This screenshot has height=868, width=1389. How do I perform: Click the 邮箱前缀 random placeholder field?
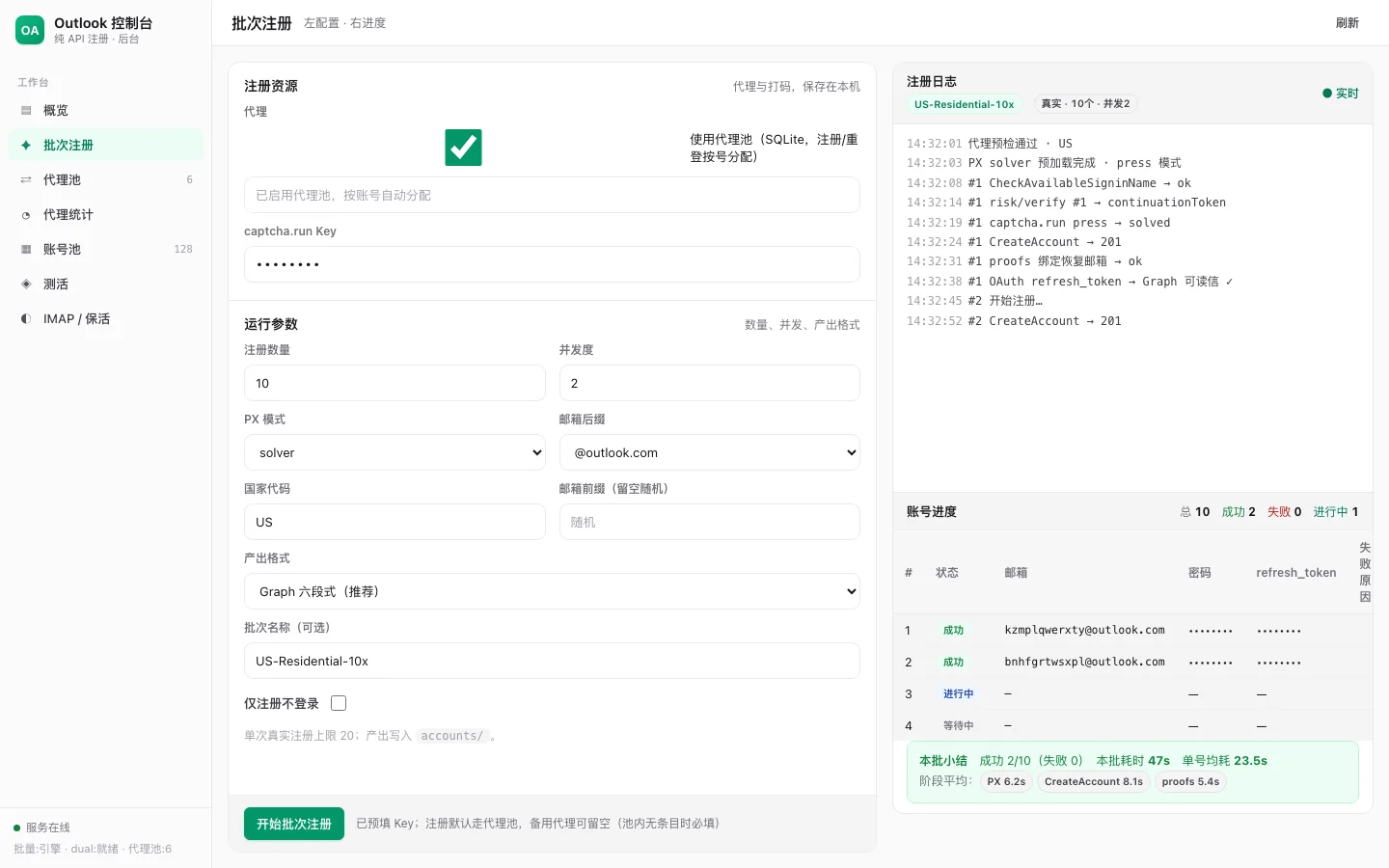(x=710, y=522)
